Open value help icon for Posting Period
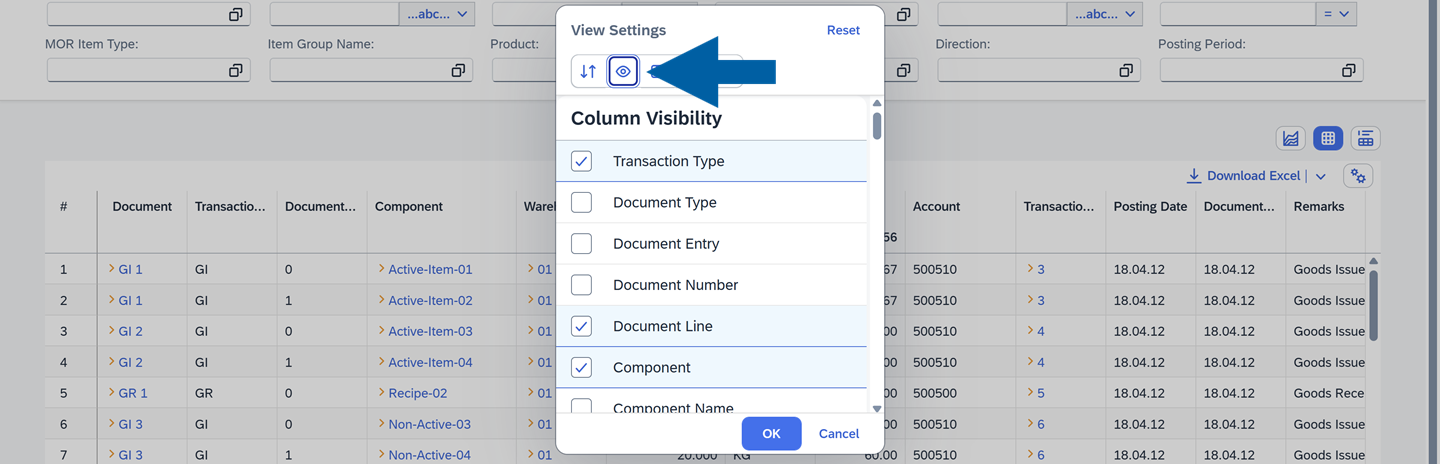Screen dimensions: 1440x464 coord(1348,70)
